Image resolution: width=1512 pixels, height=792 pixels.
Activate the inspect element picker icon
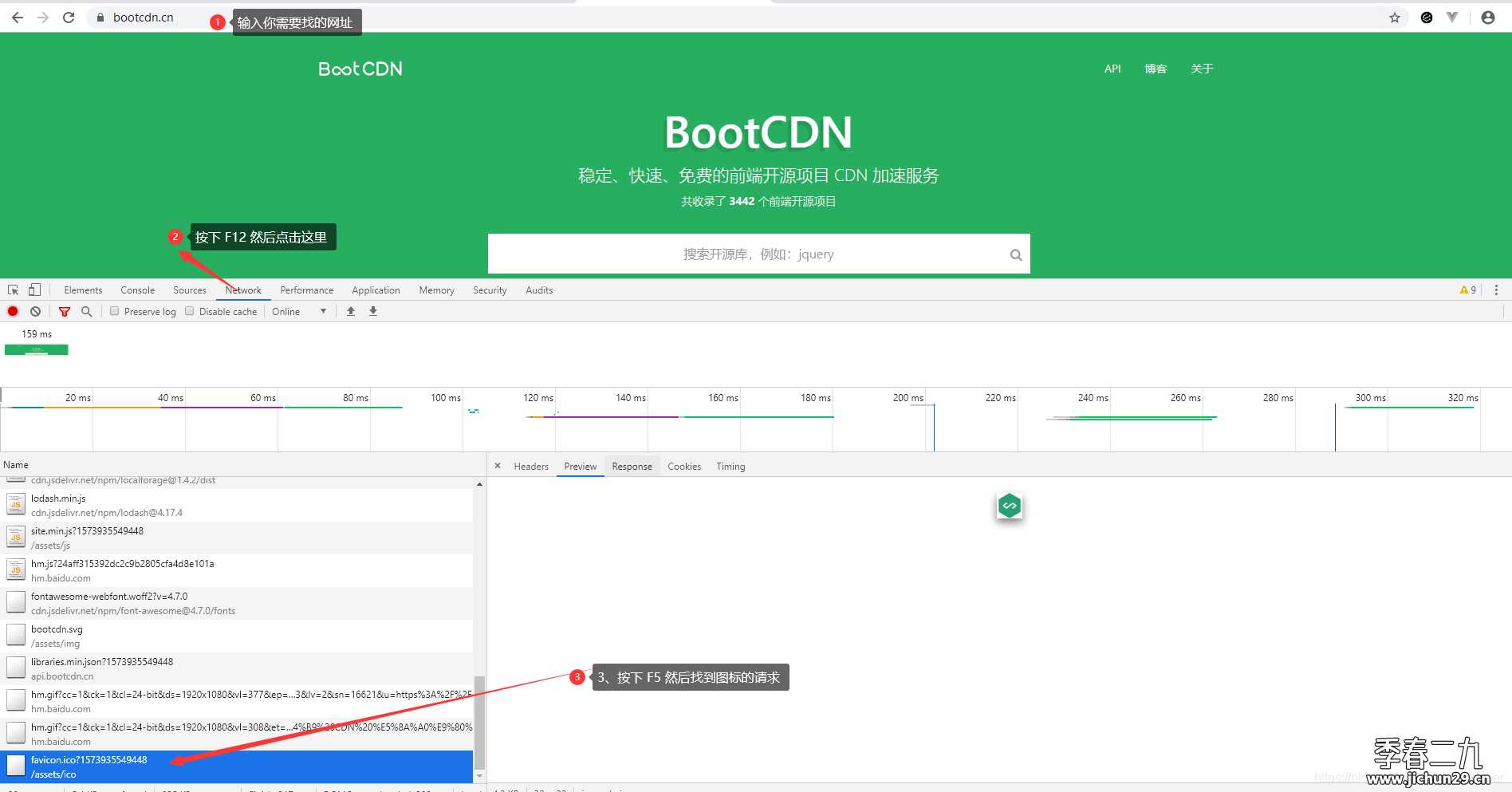tap(14, 290)
